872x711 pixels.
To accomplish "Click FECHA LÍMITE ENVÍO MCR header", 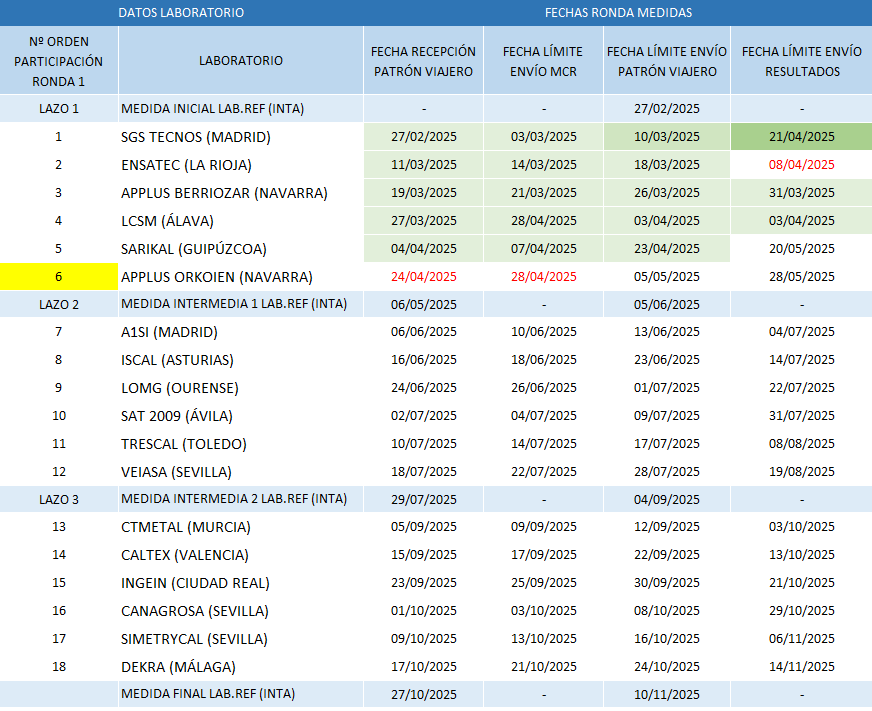I will [543, 61].
